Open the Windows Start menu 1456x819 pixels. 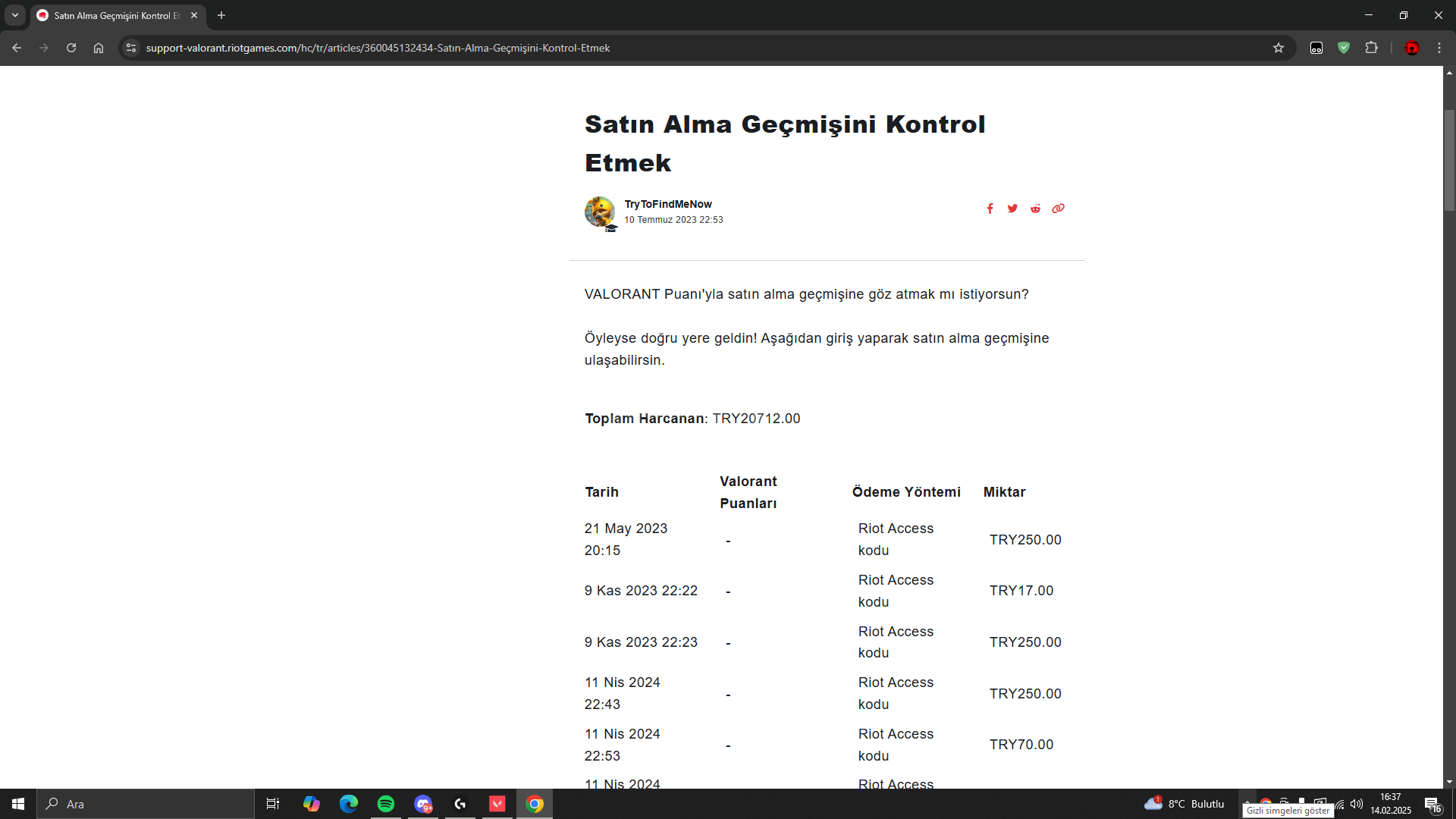click(18, 804)
